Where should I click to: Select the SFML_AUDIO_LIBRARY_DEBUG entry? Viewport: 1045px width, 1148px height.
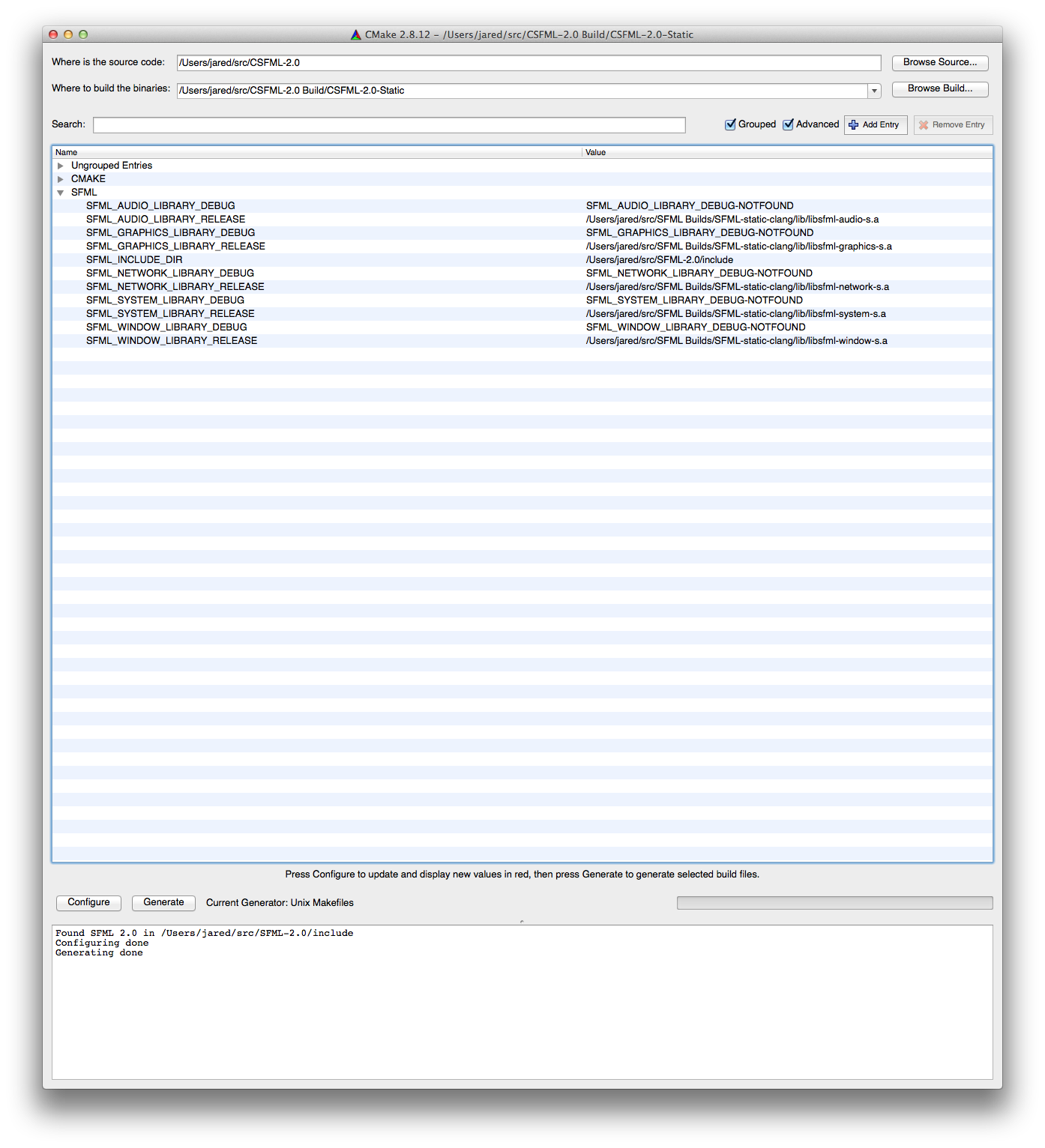tap(160, 206)
